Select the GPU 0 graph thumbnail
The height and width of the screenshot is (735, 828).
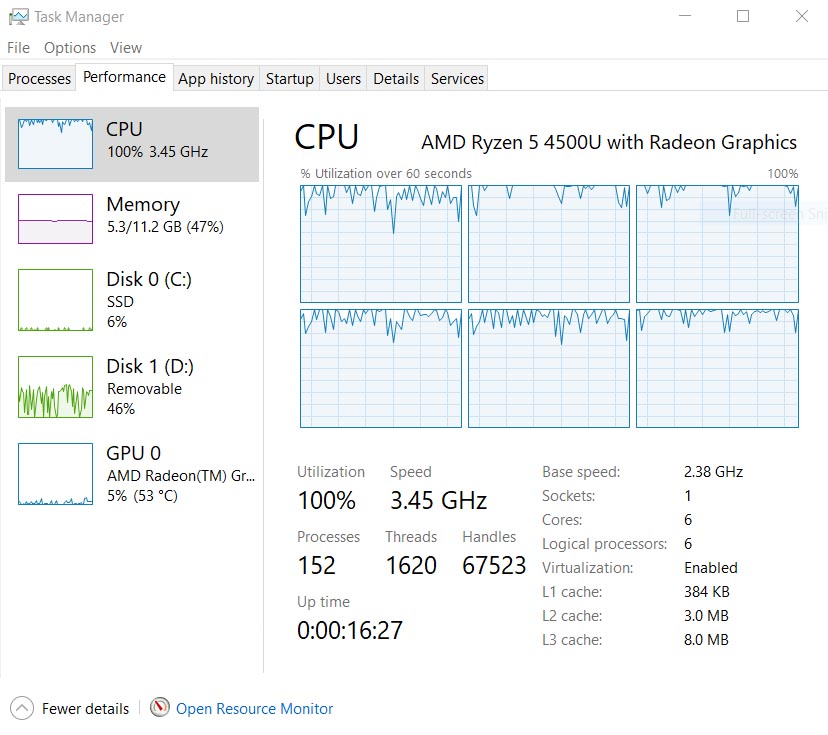pyautogui.click(x=55, y=474)
